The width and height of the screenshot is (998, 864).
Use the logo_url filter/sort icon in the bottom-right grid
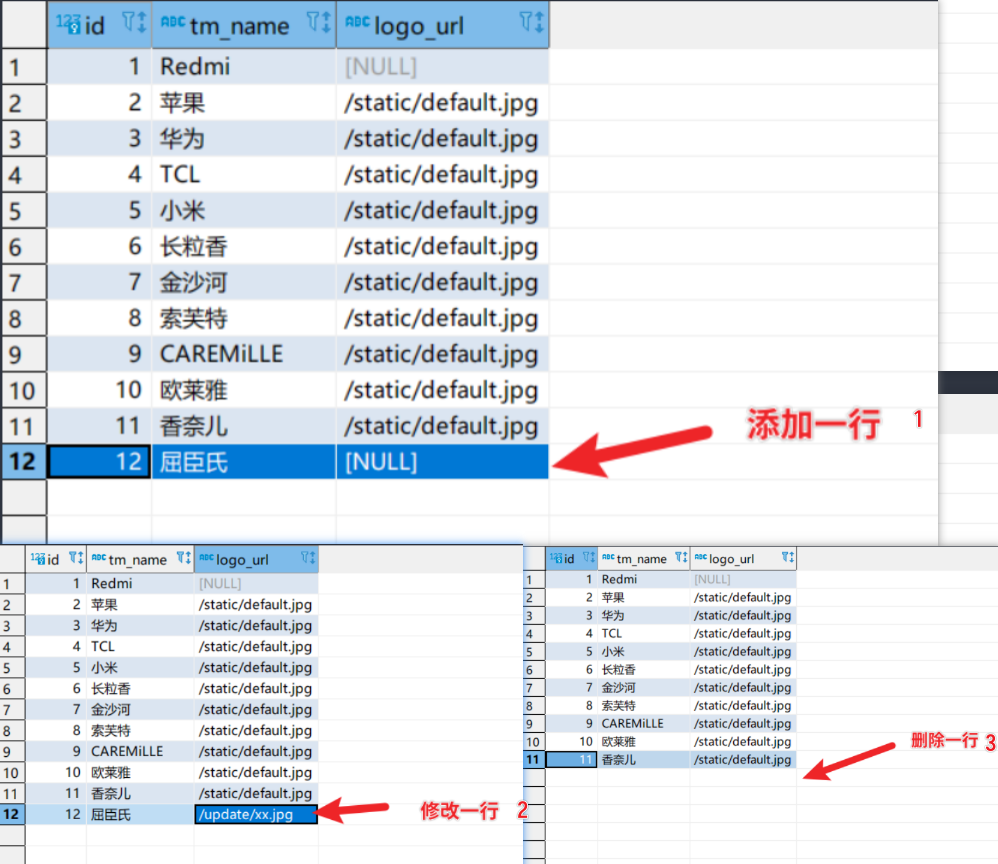[788, 557]
